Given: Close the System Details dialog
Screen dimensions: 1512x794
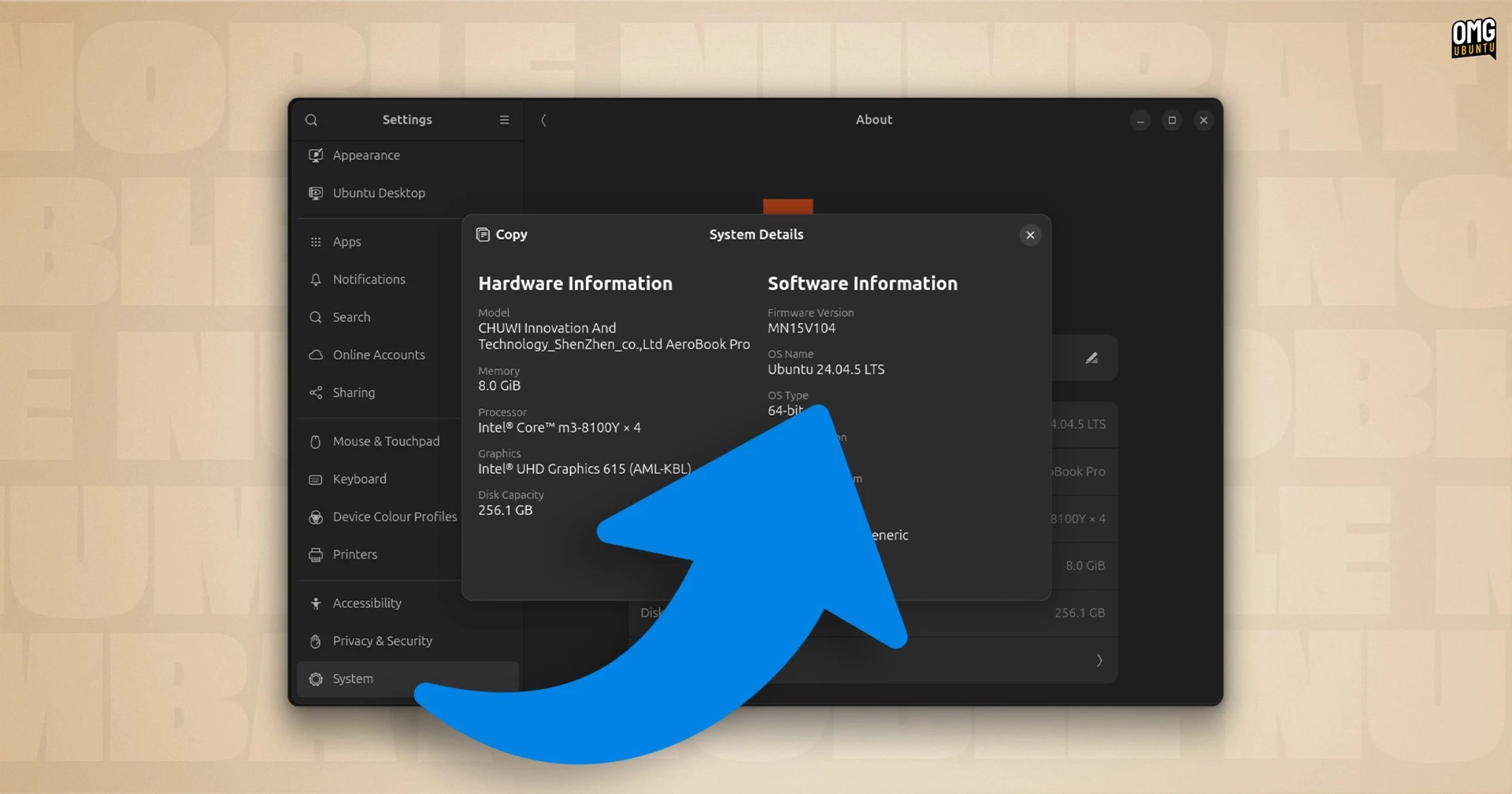Looking at the screenshot, I should tap(1030, 235).
